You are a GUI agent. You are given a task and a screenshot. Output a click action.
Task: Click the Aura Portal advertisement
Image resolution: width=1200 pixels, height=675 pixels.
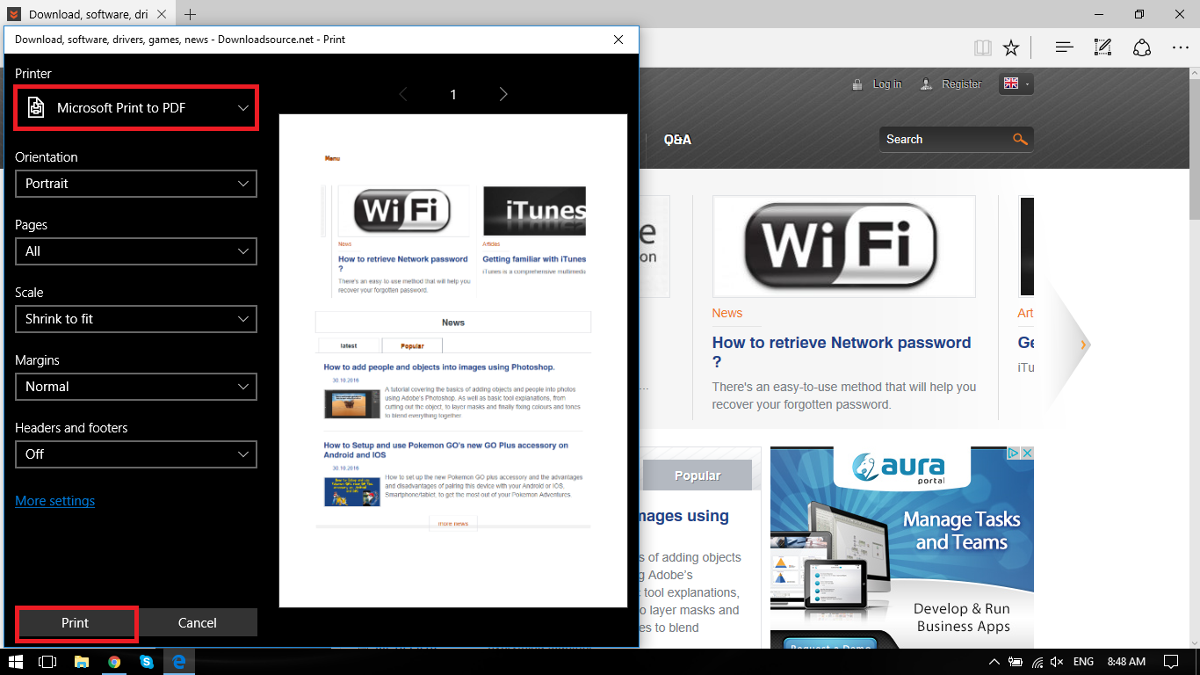tap(901, 548)
